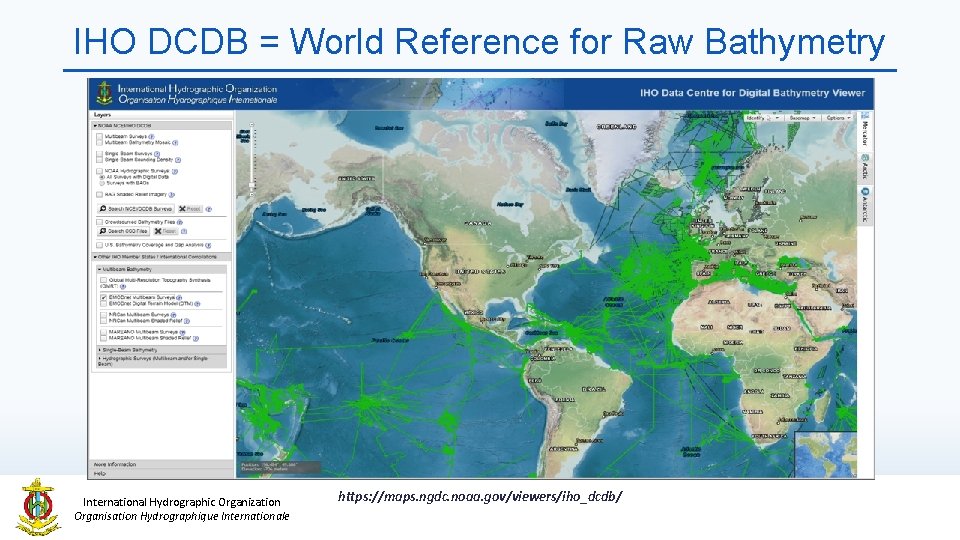
Task: Enable Crowdsourced Bathymetry Files checkbox
Action: [x=99, y=222]
